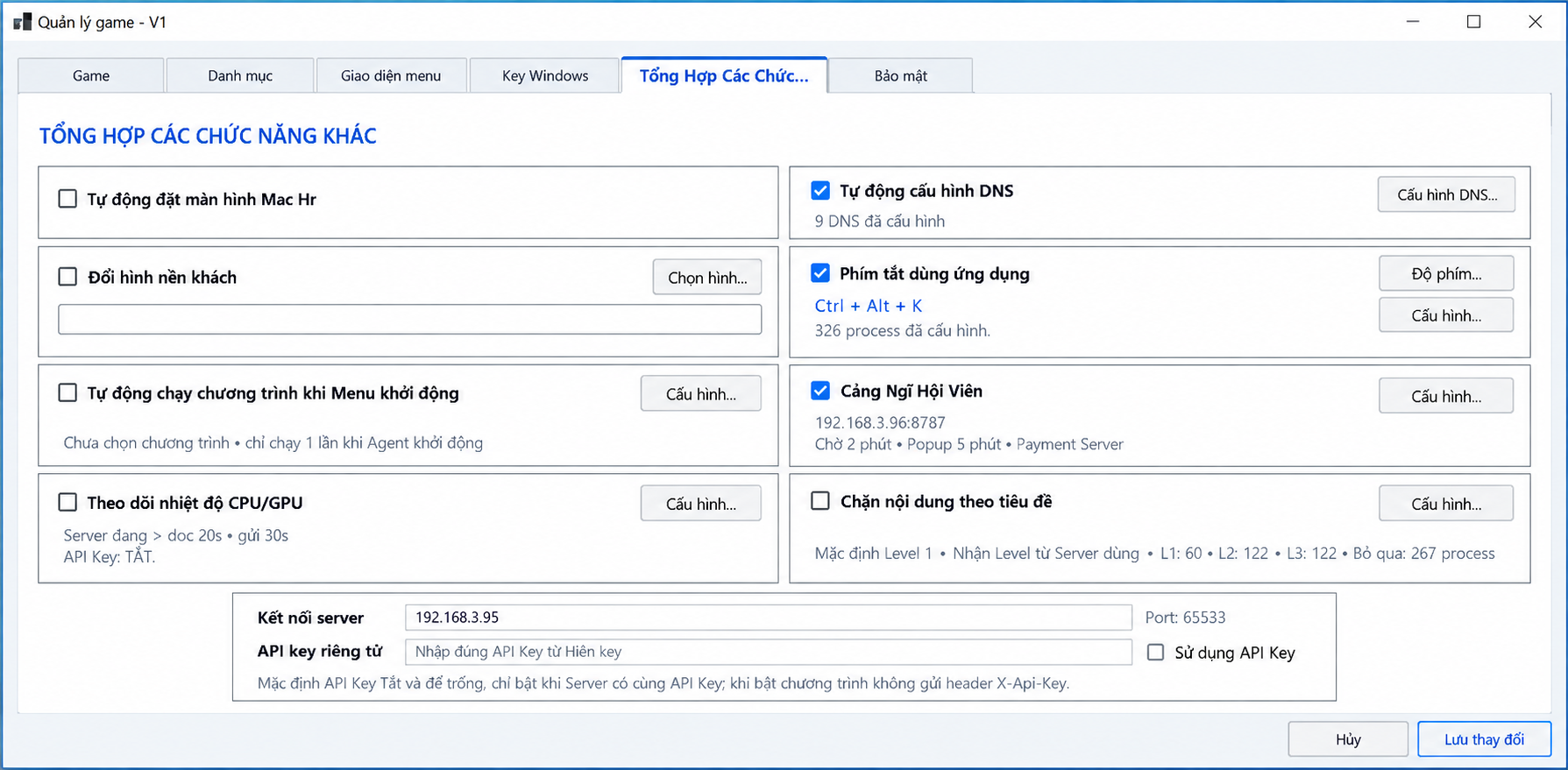Select Tổng Hợp Các Chức... tab
Image resolution: width=1568 pixels, height=770 pixels.
click(x=724, y=75)
